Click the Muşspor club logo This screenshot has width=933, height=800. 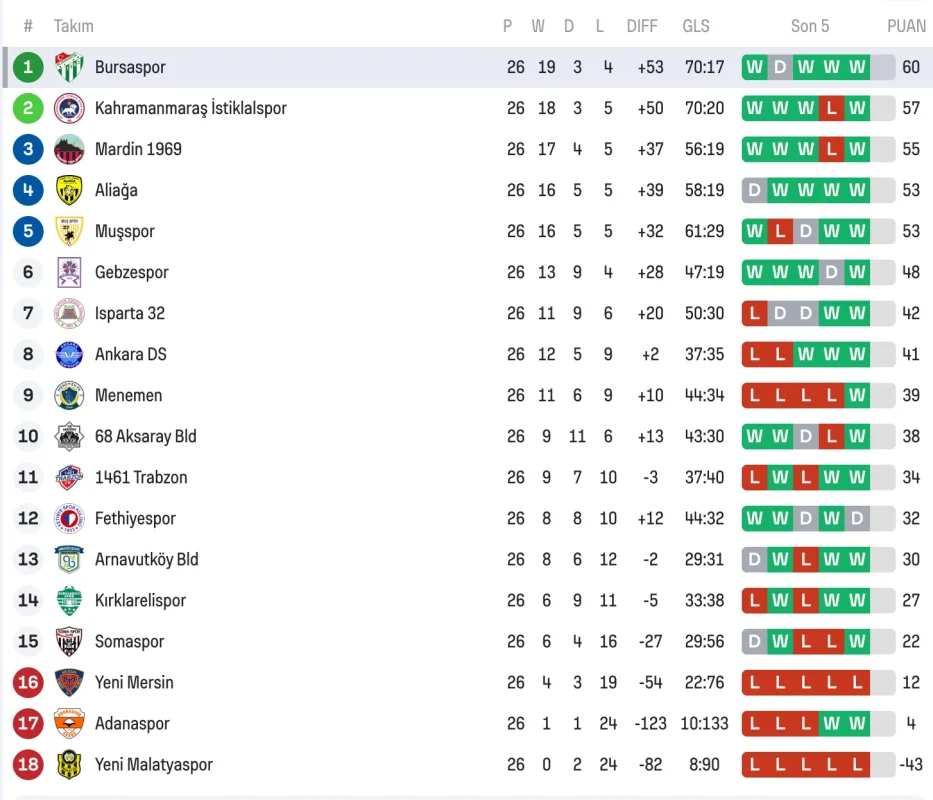69,231
